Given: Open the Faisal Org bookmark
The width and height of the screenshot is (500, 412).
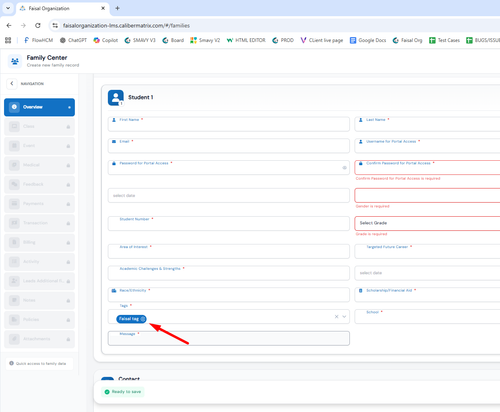Looking at the screenshot, I should [407, 40].
